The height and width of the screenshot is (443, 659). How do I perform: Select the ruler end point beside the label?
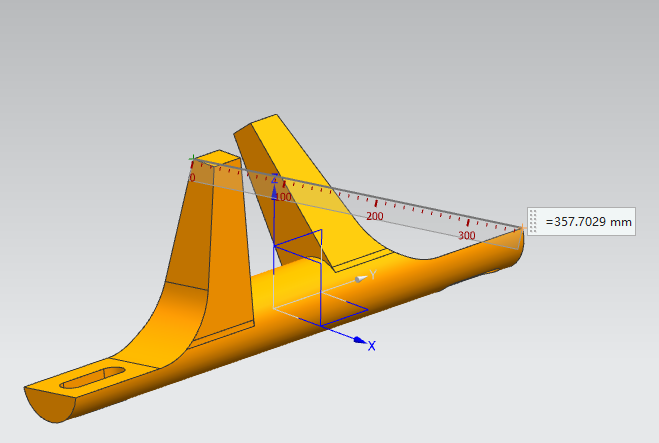521,228
